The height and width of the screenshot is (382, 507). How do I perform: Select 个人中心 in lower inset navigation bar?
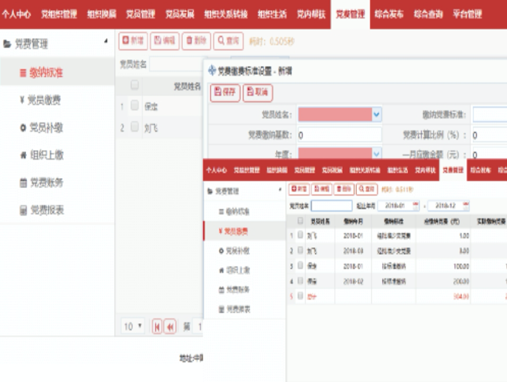coord(216,170)
